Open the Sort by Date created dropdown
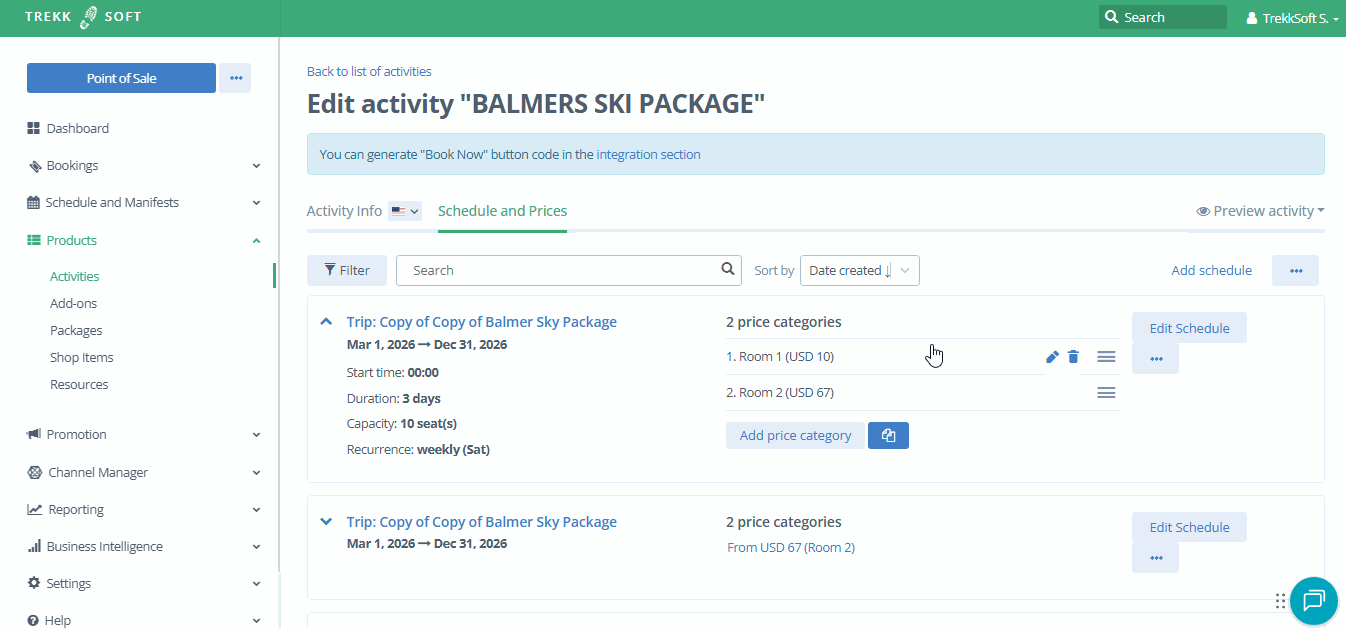 tap(859, 270)
